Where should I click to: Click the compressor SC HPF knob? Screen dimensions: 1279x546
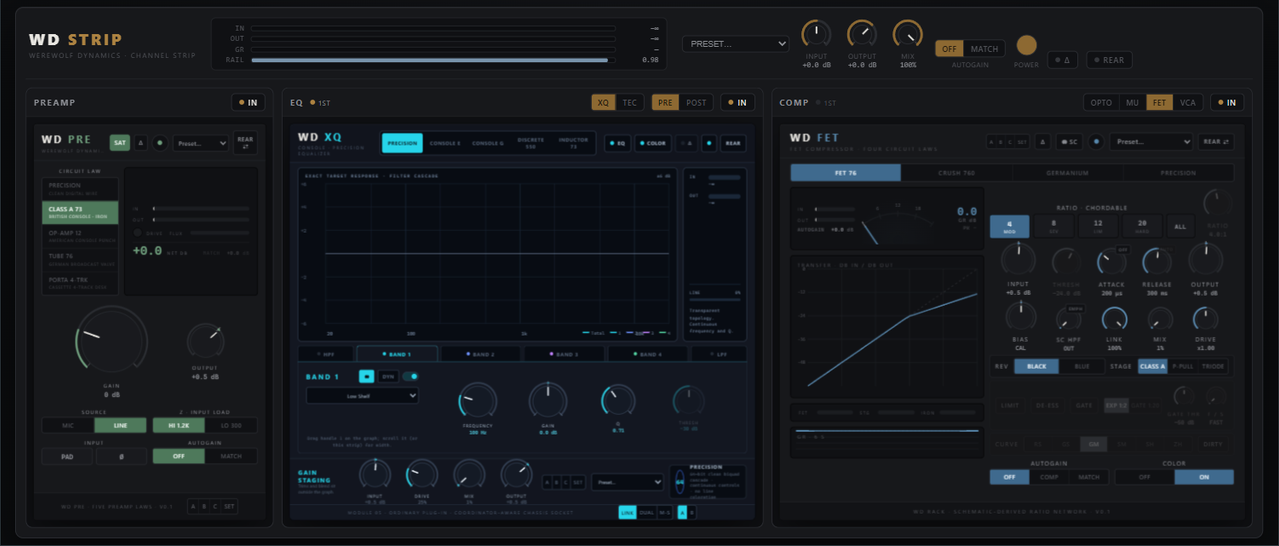point(1068,320)
